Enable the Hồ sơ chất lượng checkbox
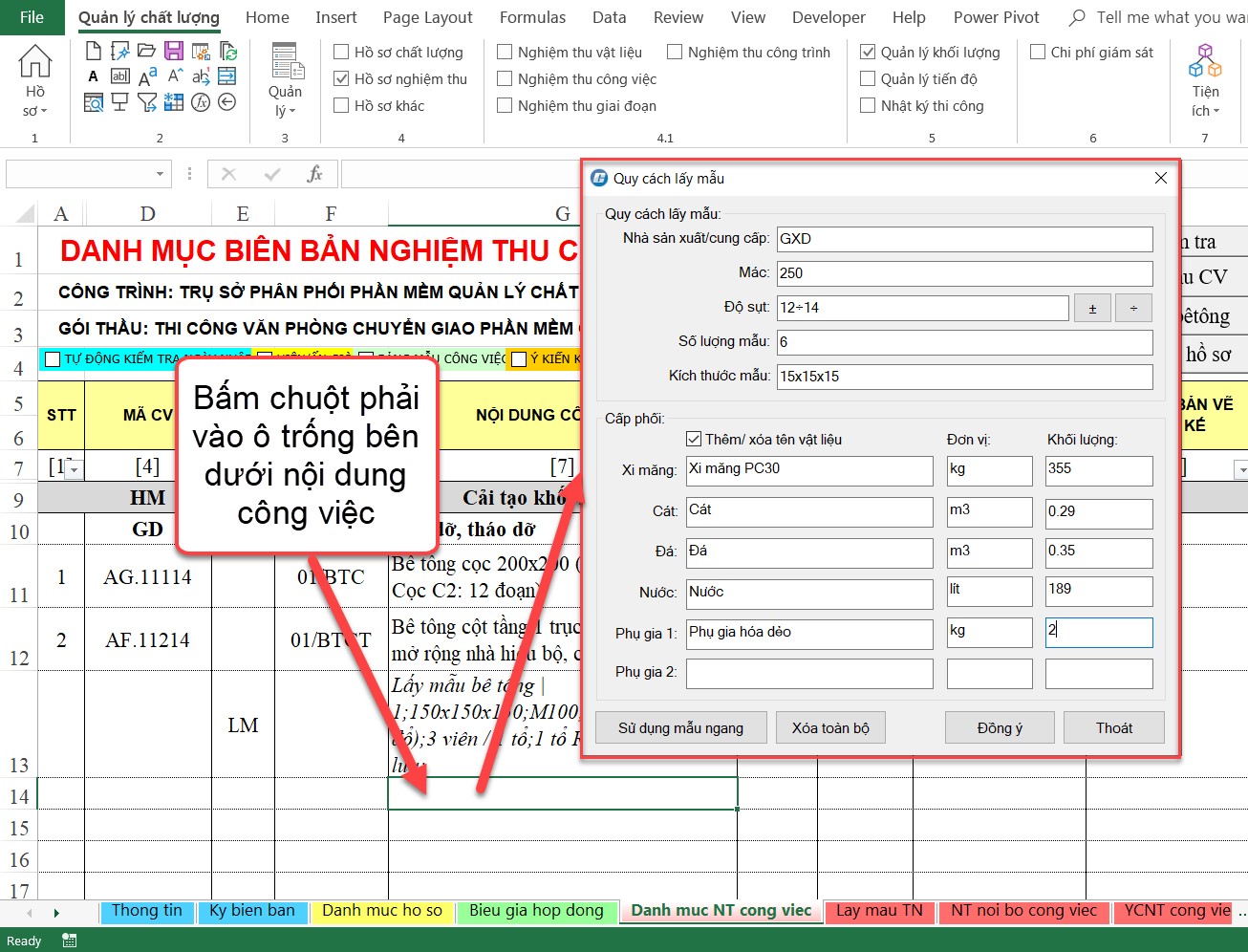Image resolution: width=1248 pixels, height=952 pixels. pyautogui.click(x=341, y=53)
